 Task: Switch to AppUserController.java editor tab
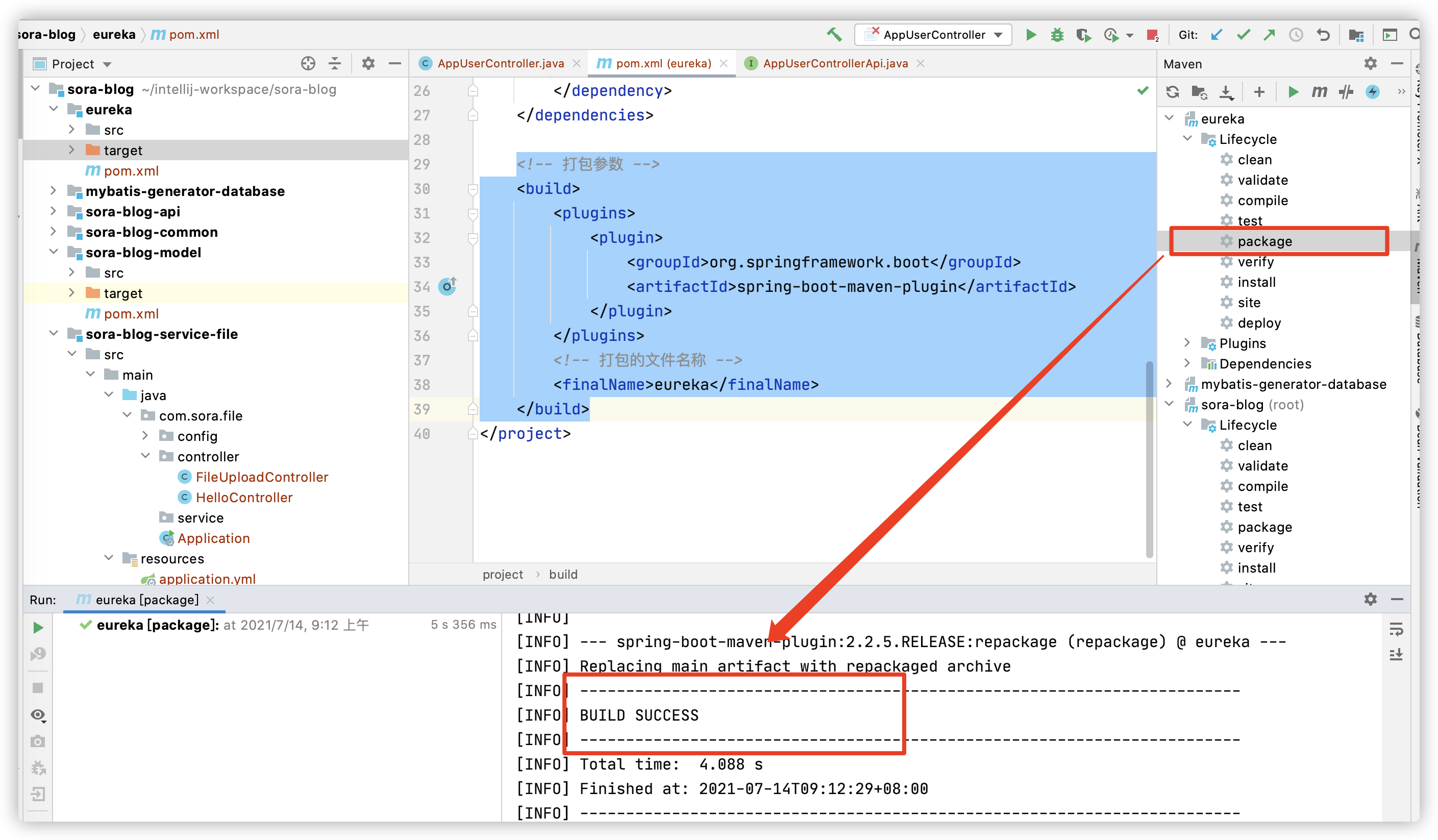pyautogui.click(x=500, y=63)
